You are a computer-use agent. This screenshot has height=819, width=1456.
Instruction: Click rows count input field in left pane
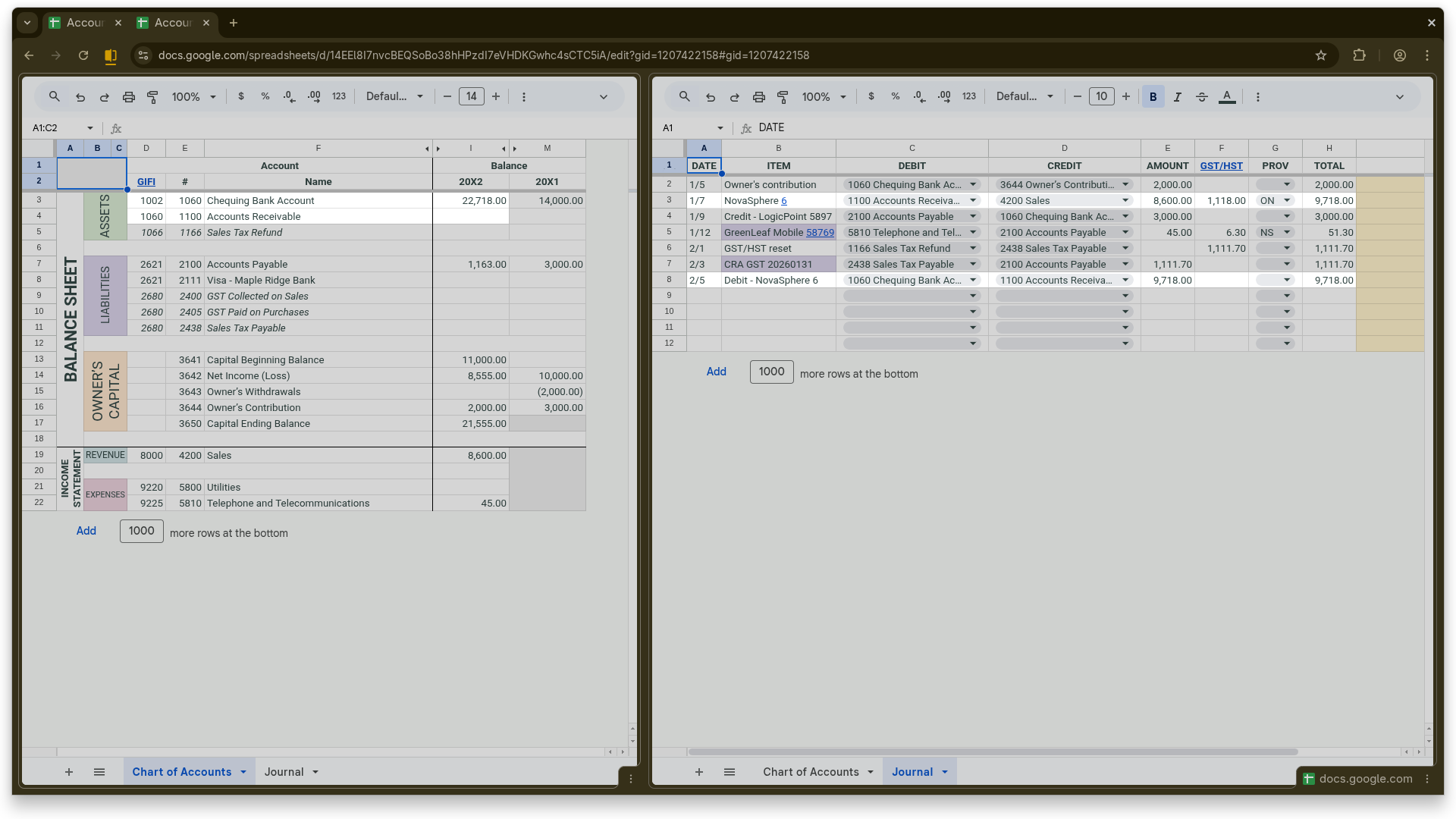(x=141, y=531)
